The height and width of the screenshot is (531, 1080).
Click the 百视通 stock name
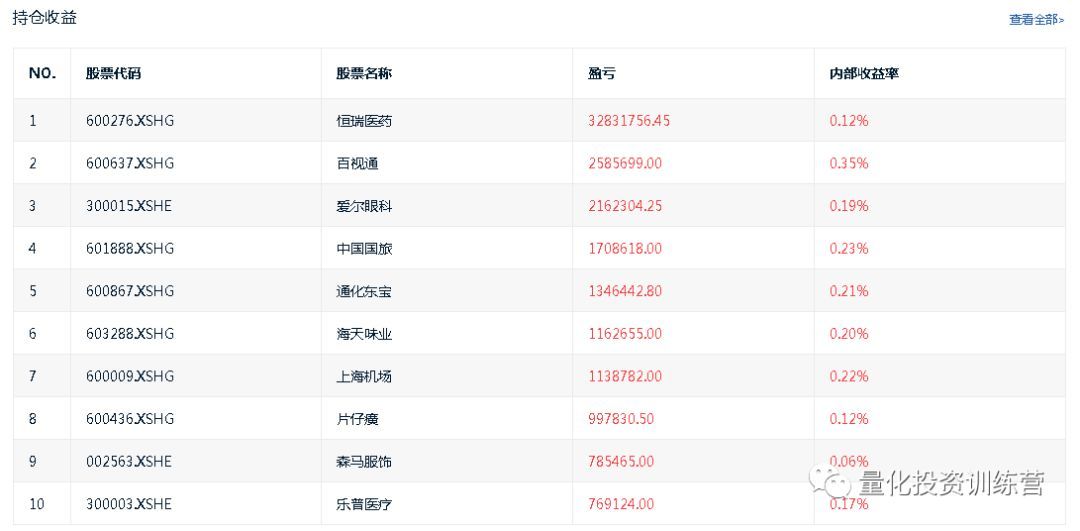coord(357,163)
